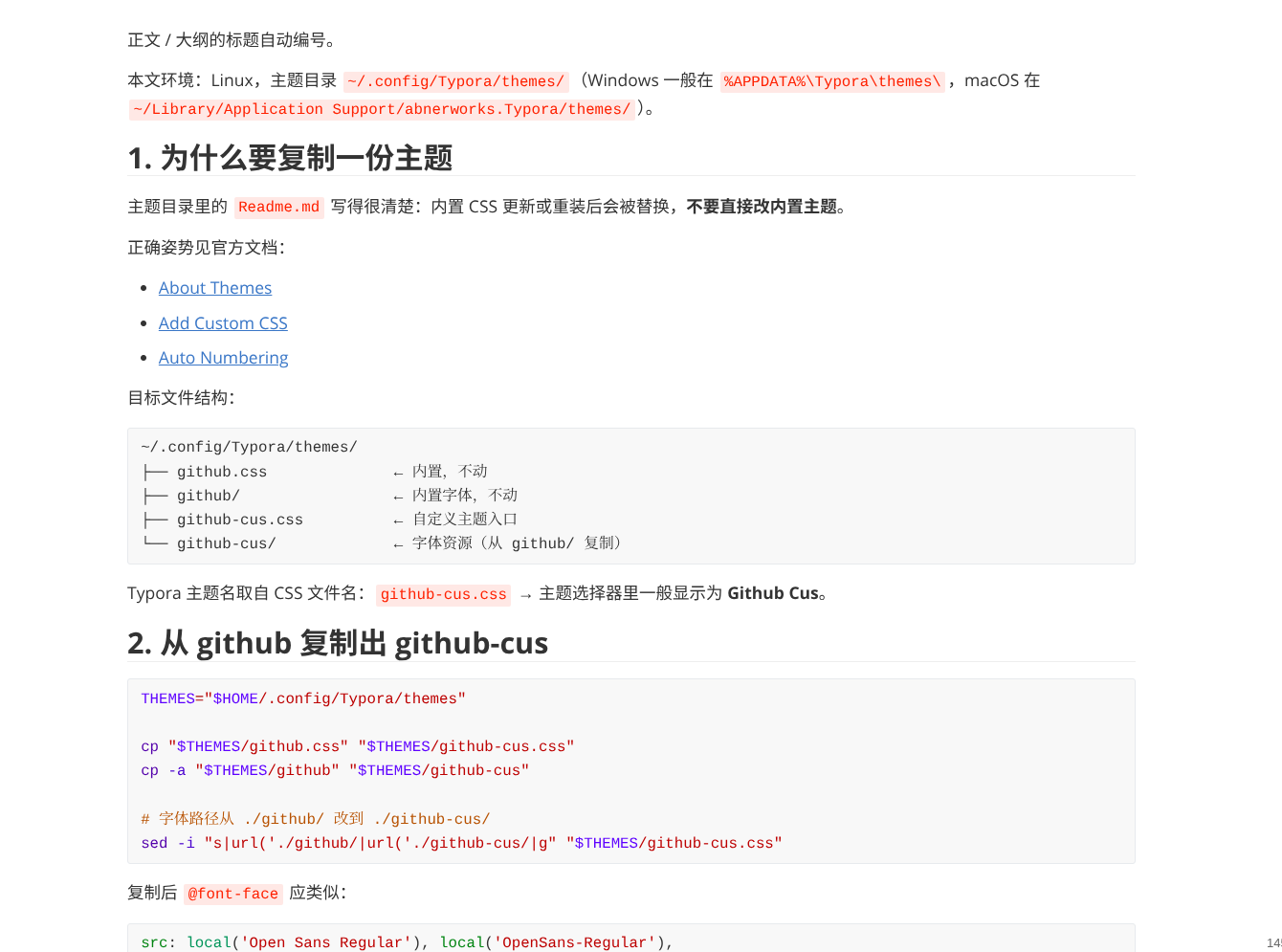Open the About Themes link

(215, 288)
